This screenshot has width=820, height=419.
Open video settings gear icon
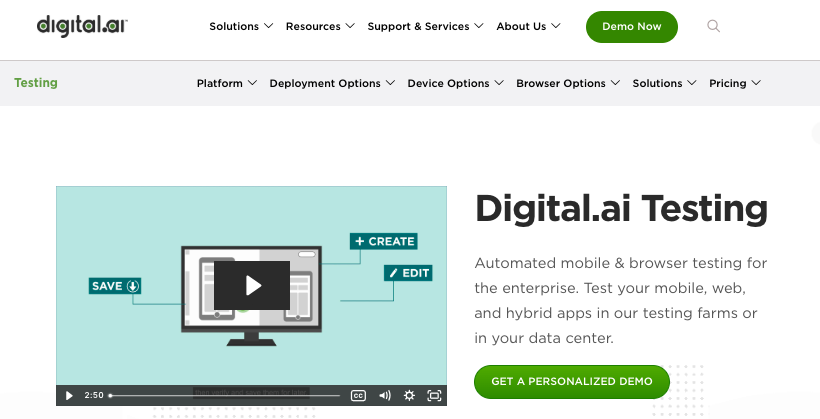click(409, 395)
